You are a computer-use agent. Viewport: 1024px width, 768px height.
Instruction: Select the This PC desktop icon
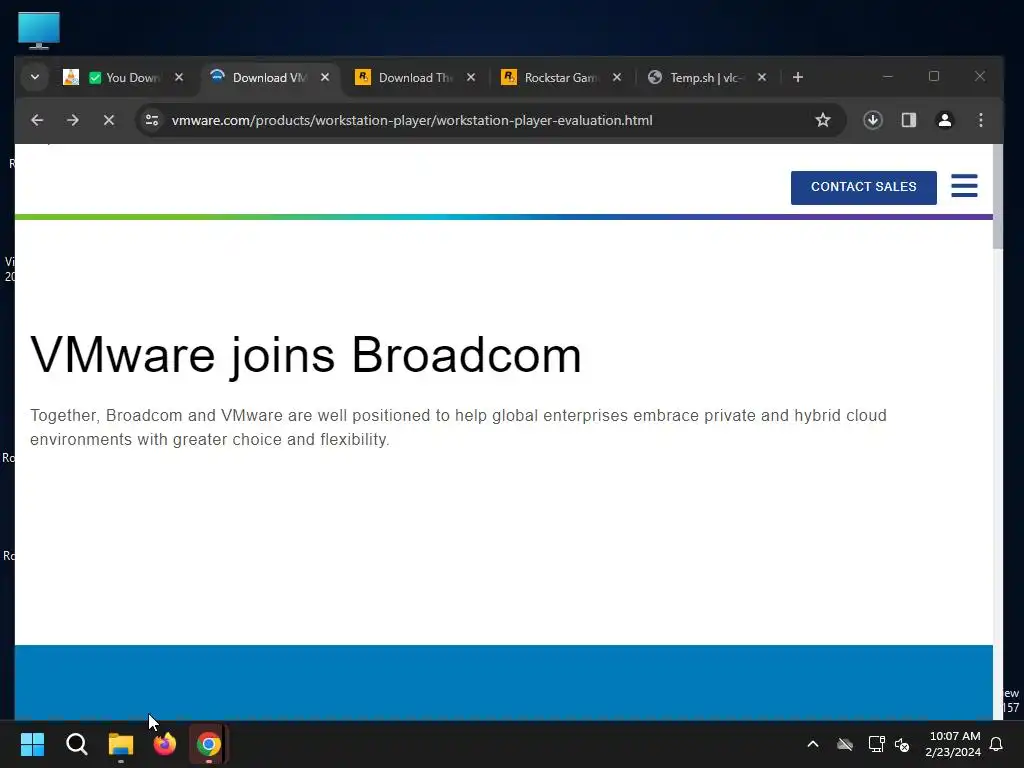[x=39, y=31]
